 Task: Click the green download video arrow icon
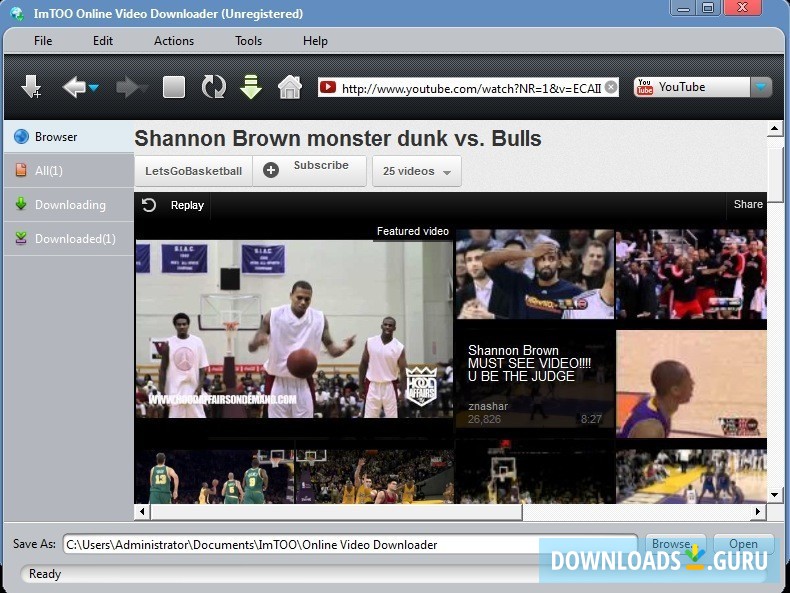coord(251,87)
